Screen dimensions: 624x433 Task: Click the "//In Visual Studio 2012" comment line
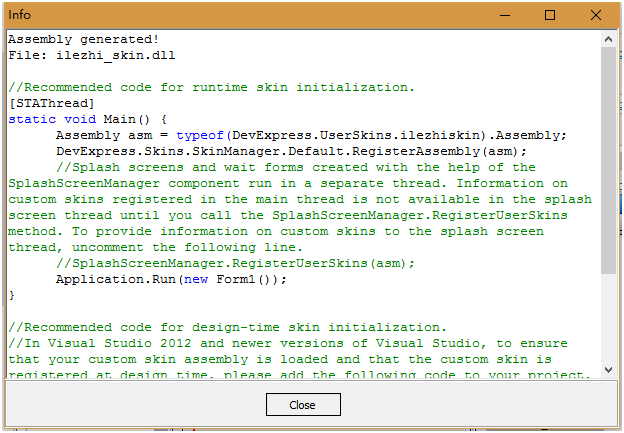coord(288,343)
